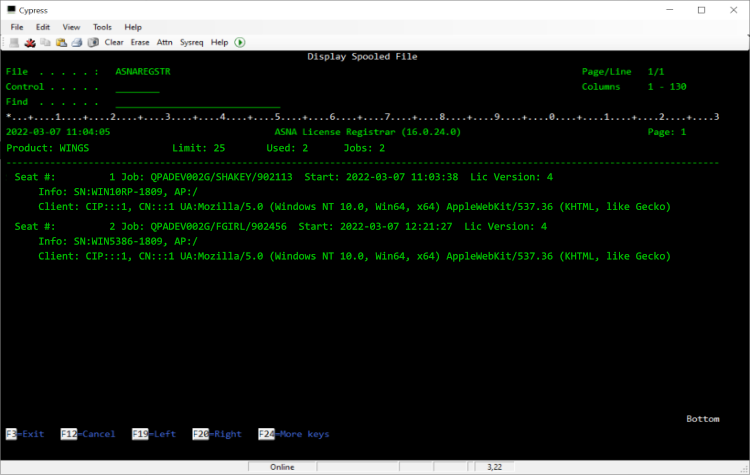Click F12=Cancel function key

[x=87, y=434]
